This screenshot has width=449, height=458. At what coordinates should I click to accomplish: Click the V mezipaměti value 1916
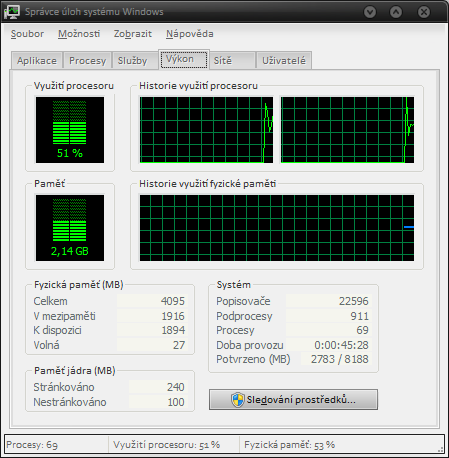click(173, 316)
